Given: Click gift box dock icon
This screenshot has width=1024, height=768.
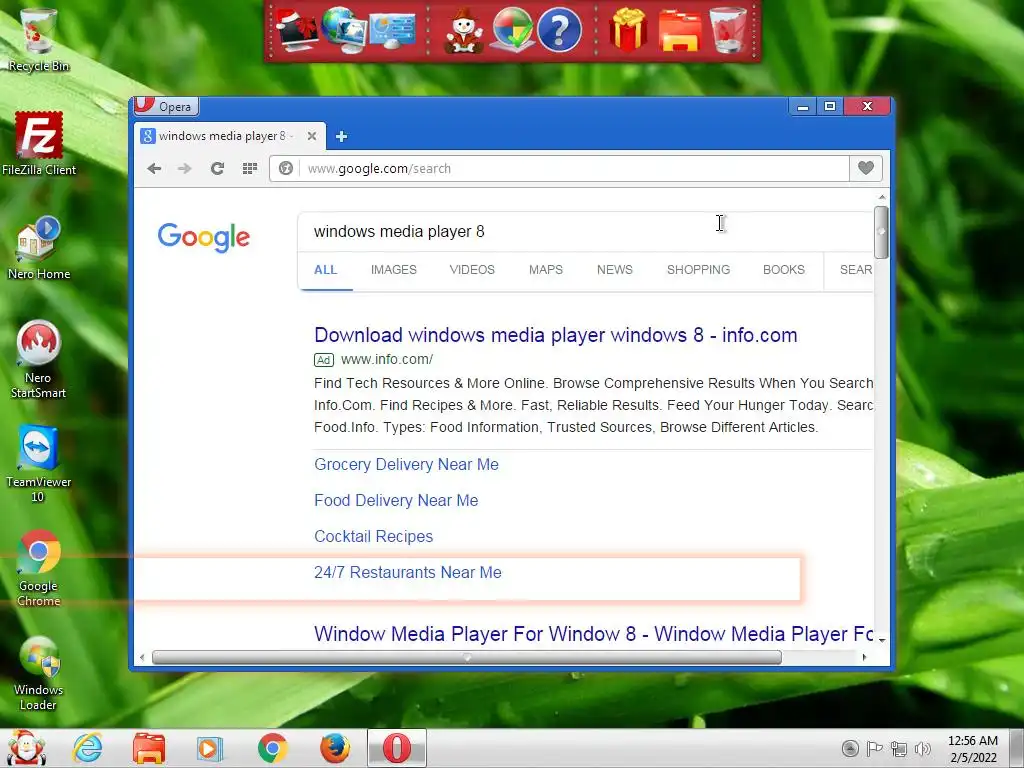Looking at the screenshot, I should (x=628, y=29).
